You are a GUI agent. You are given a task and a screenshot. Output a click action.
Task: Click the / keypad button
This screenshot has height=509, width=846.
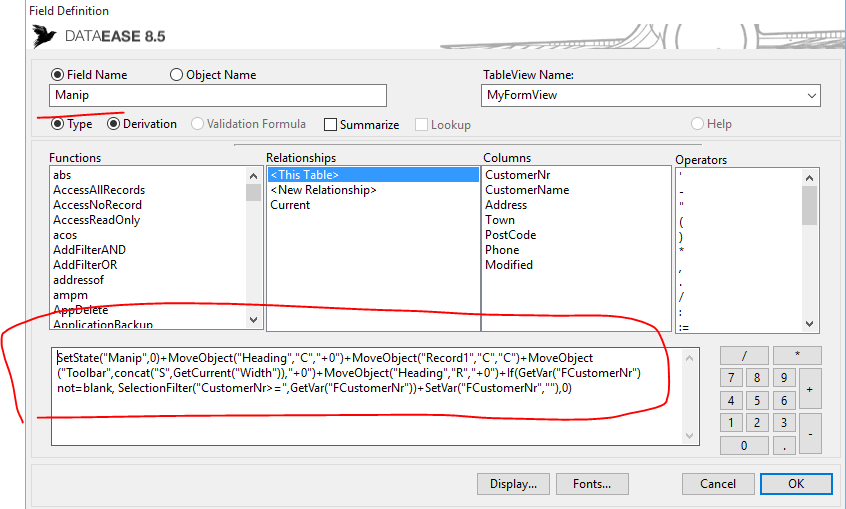pyautogui.click(x=745, y=356)
